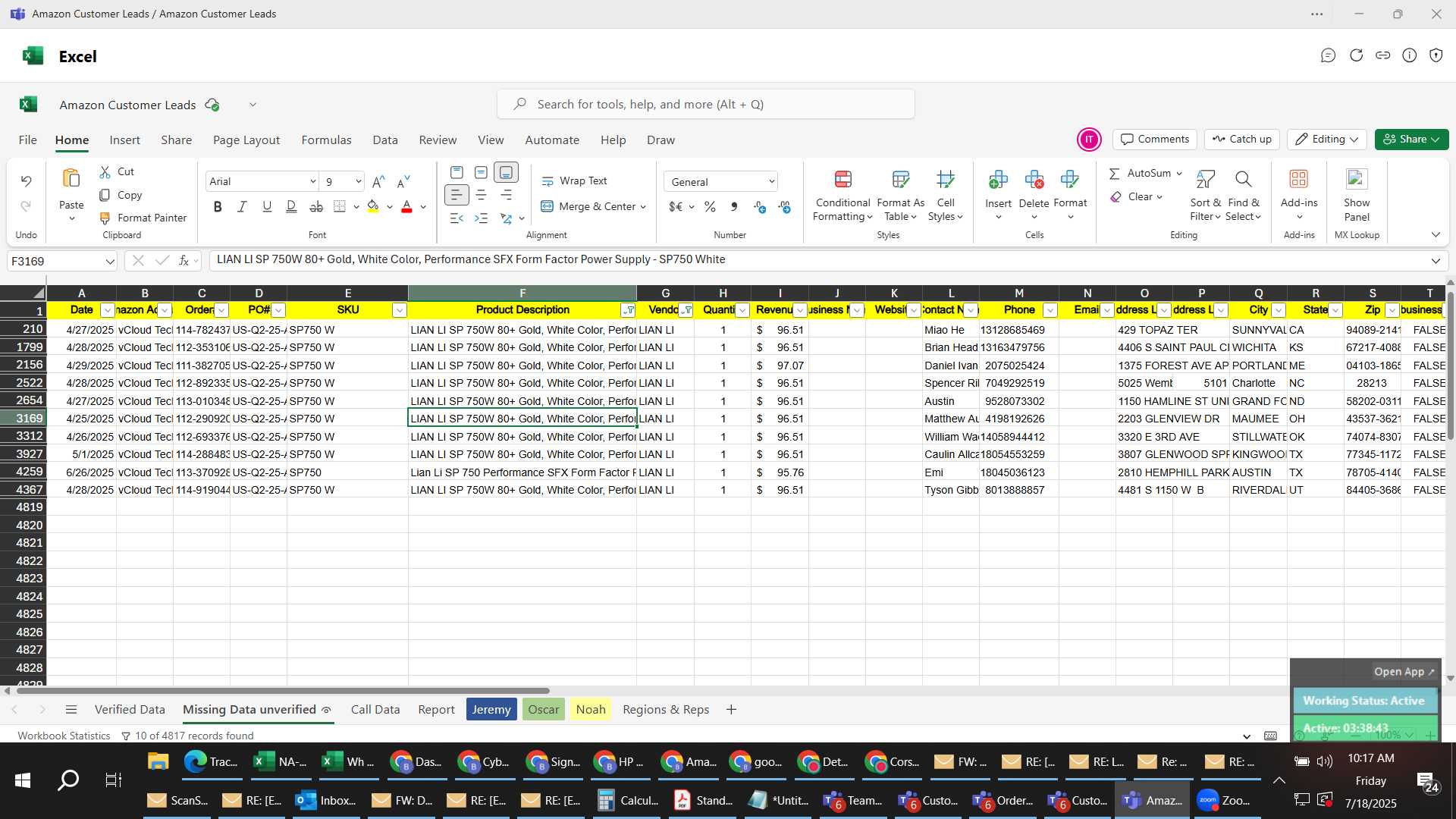Click Wrap Text
The width and height of the screenshot is (1456, 819).
click(574, 181)
